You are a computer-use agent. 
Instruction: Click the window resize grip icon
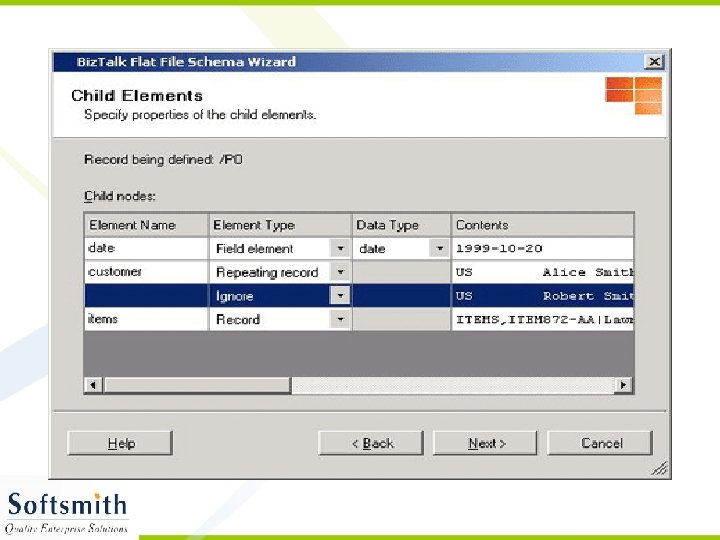coord(660,468)
